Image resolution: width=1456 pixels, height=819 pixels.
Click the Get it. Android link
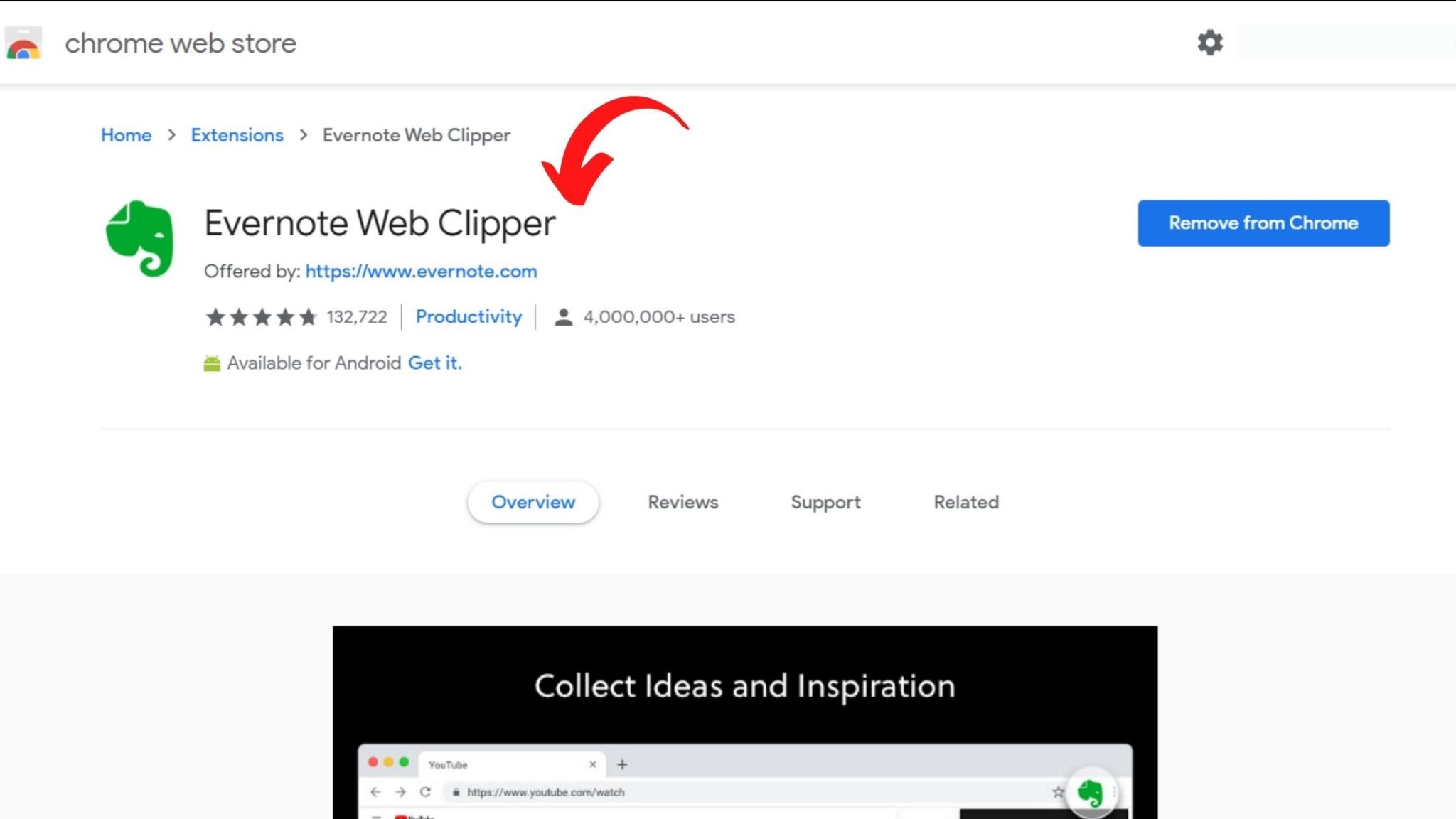point(434,363)
